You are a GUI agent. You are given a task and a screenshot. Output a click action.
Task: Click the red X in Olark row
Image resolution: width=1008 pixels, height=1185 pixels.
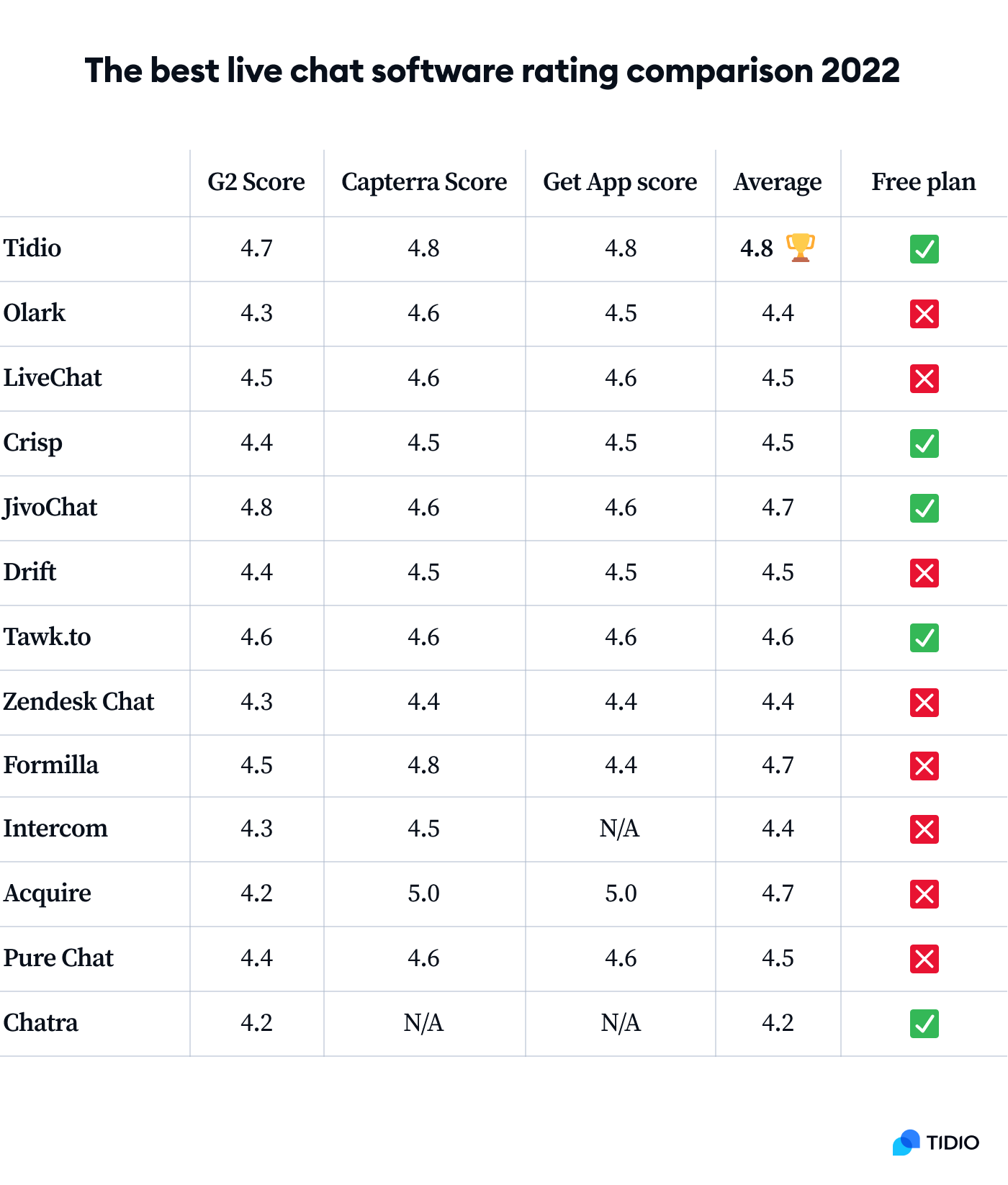coord(924,314)
